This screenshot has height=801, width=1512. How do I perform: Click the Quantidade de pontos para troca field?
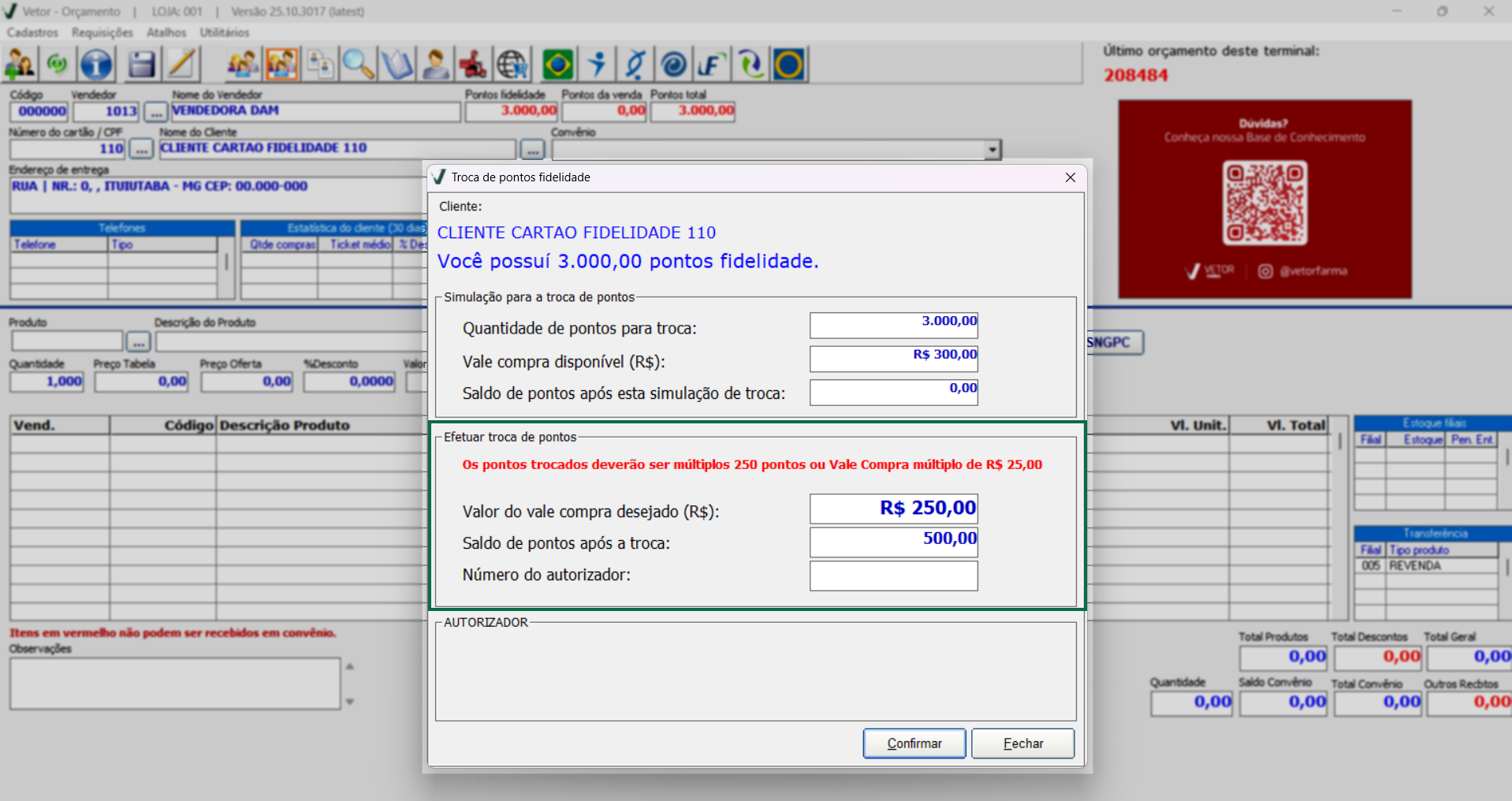(894, 326)
